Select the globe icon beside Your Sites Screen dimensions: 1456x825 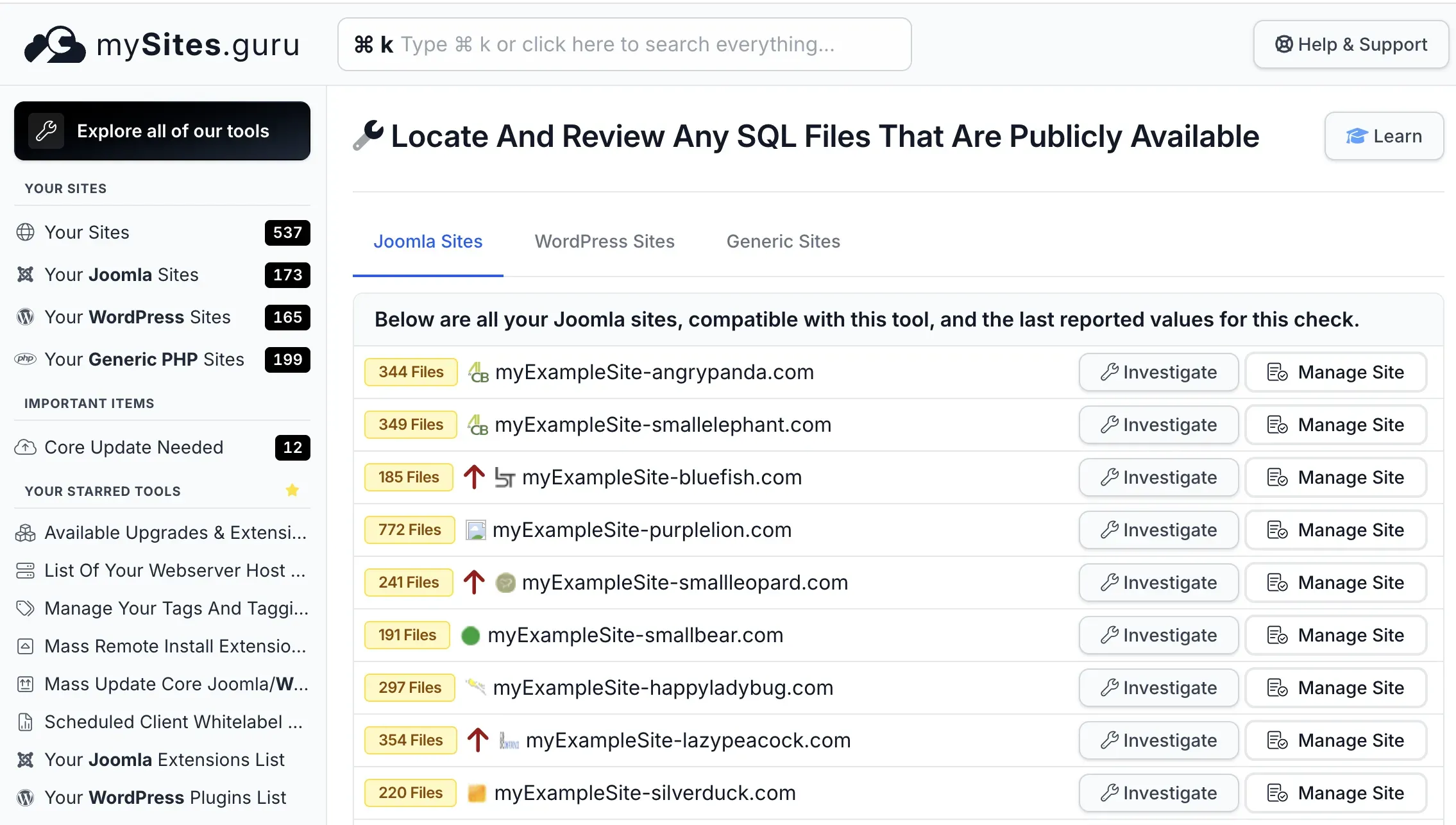[26, 232]
